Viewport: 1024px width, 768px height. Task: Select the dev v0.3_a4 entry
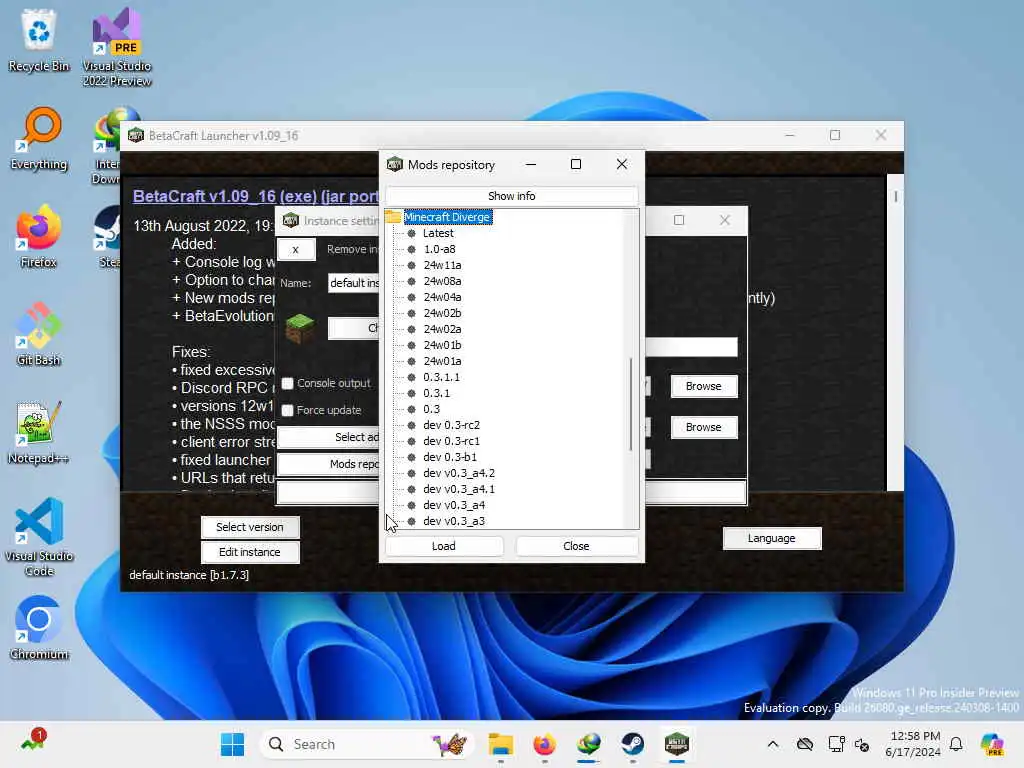pyautogui.click(x=454, y=505)
